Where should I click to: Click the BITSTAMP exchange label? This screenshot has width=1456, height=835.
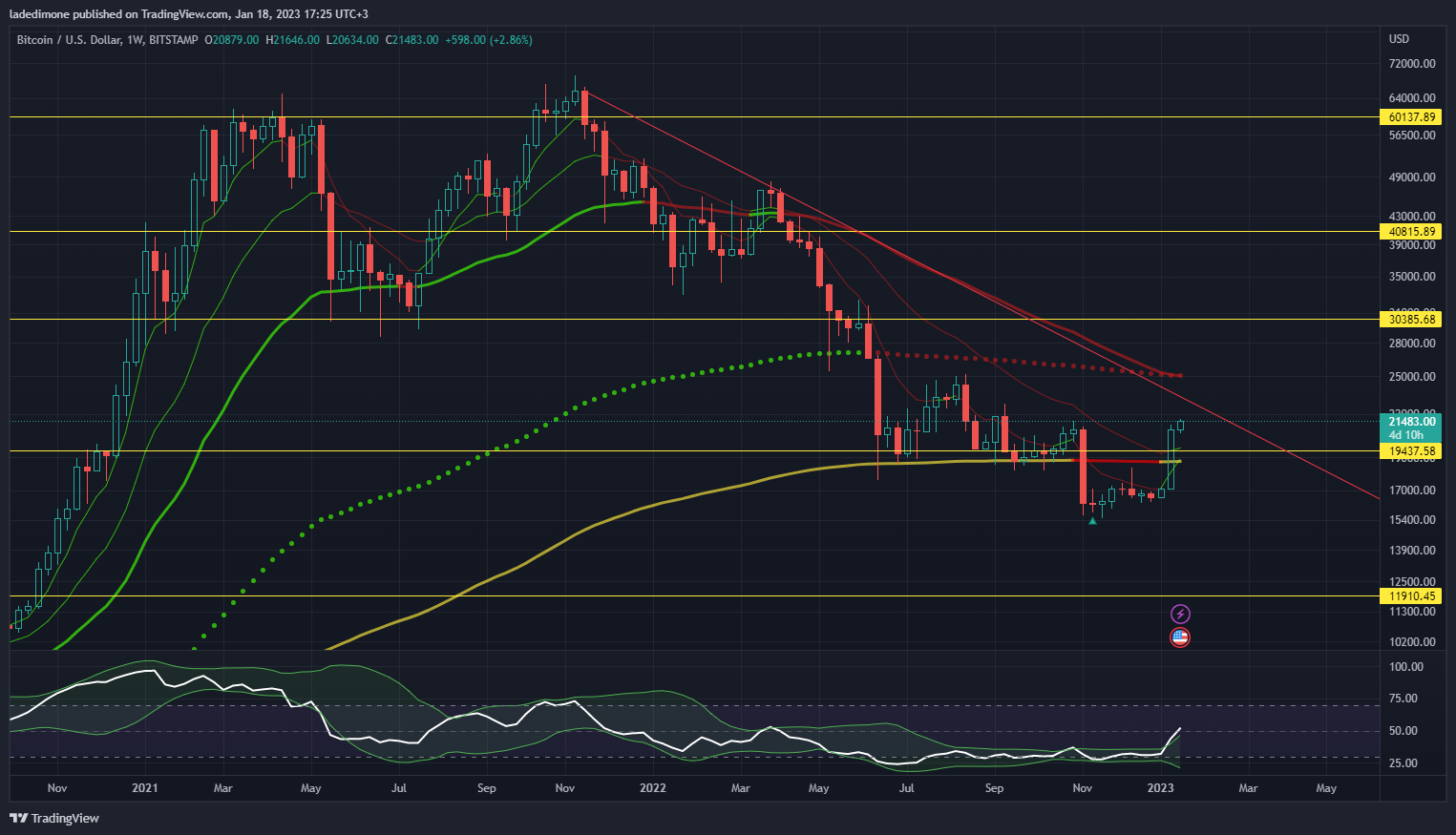click(174, 40)
